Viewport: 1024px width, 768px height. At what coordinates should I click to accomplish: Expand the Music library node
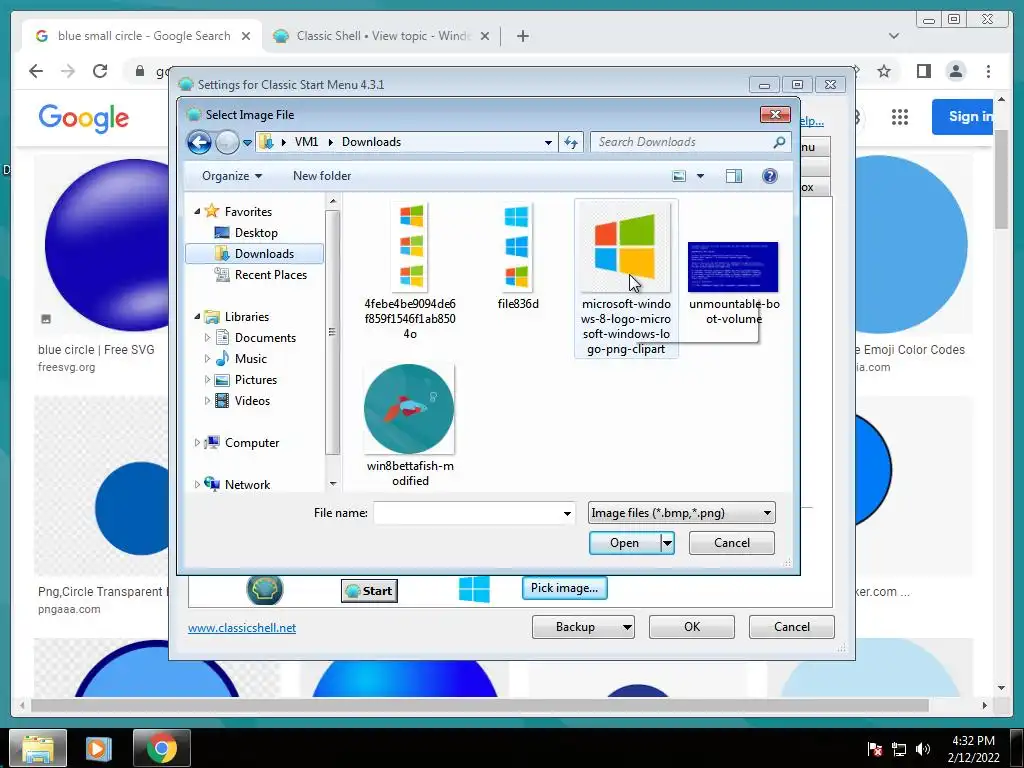[207, 359]
